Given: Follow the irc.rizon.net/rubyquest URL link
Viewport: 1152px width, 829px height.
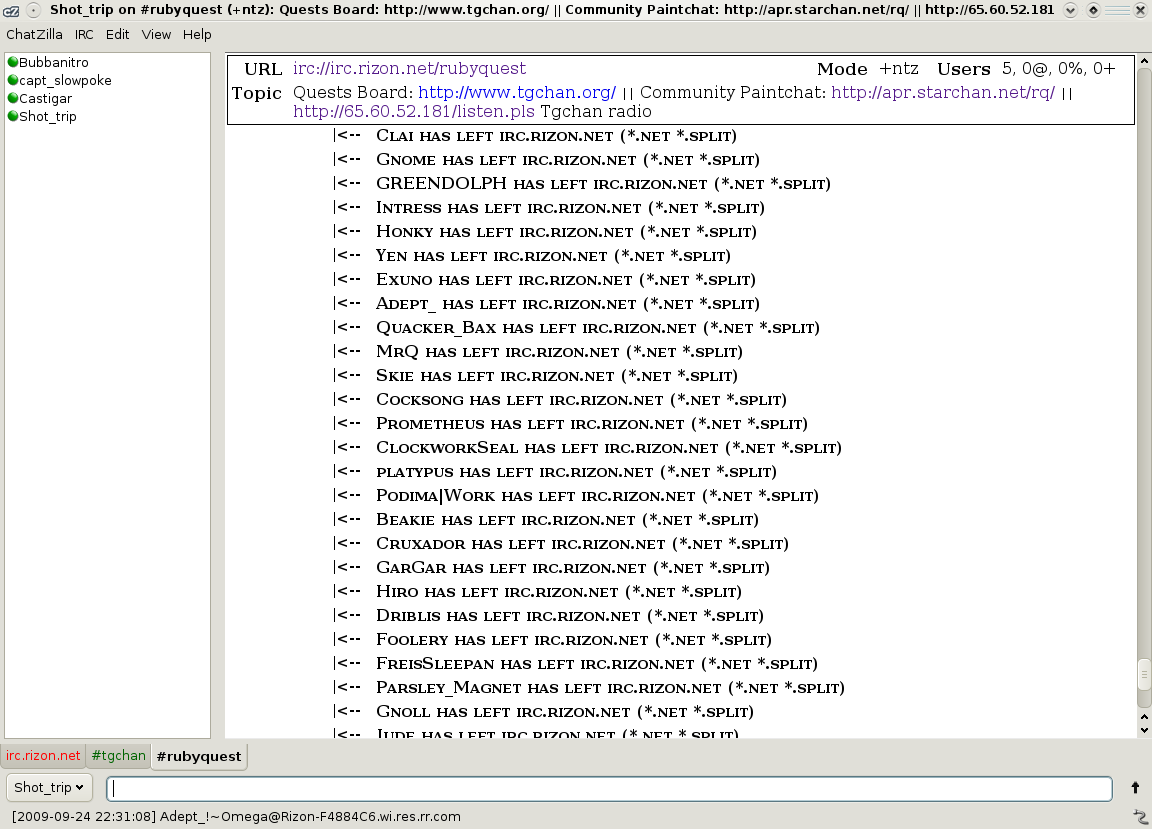Looking at the screenshot, I should 409,69.
